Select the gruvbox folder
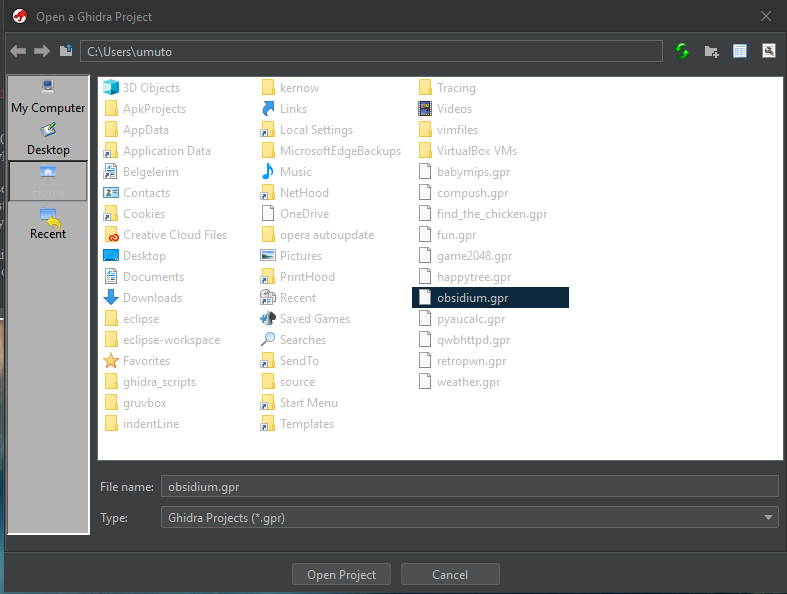 [x=136, y=403]
